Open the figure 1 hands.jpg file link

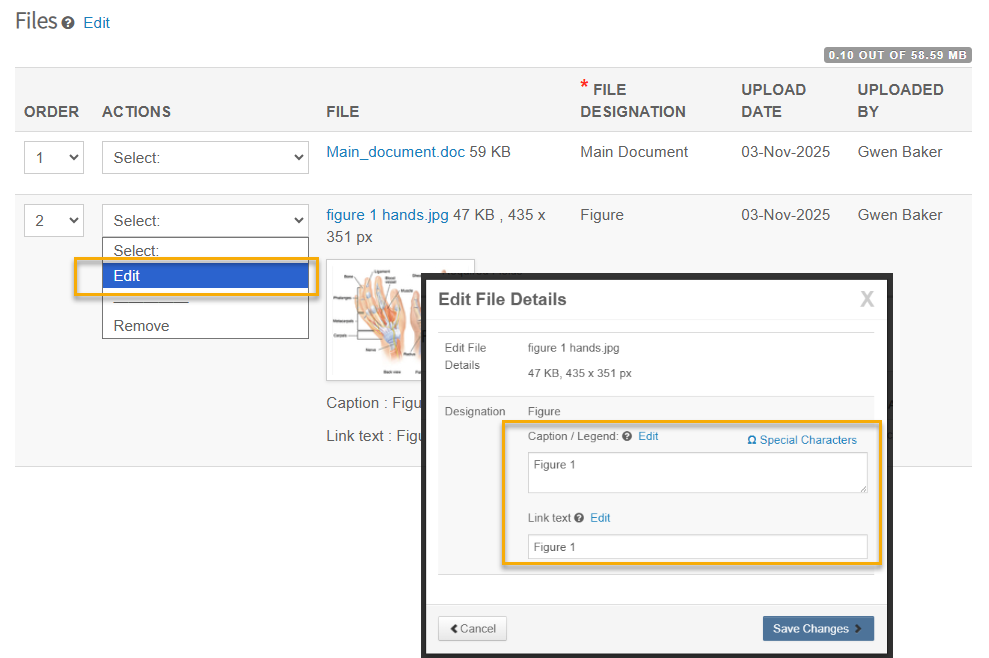(387, 215)
